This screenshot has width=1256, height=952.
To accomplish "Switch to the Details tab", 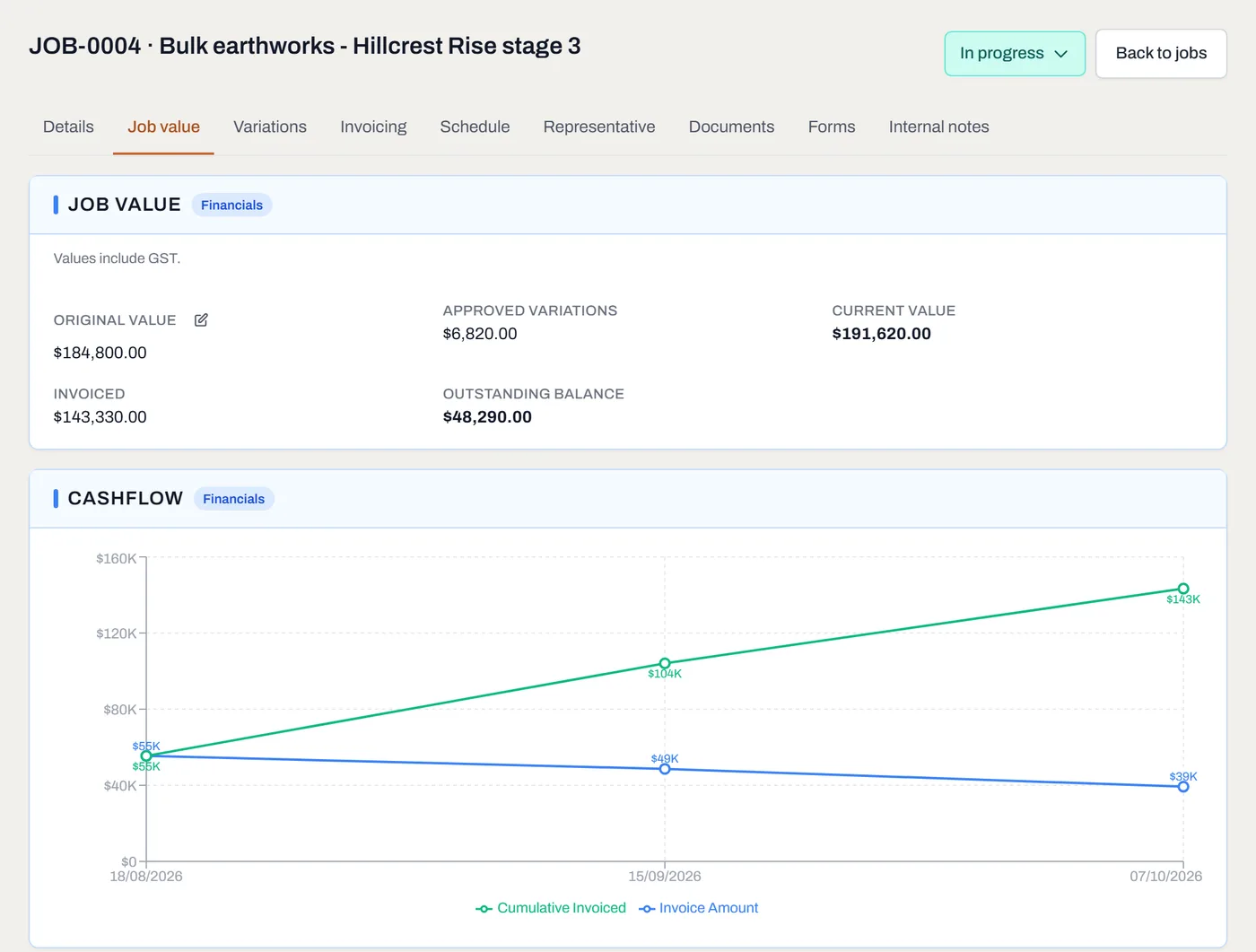I will pos(68,127).
